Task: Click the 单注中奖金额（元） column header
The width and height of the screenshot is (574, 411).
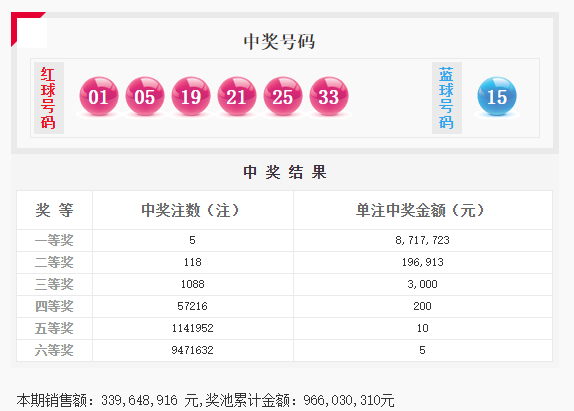Action: pyautogui.click(x=420, y=210)
